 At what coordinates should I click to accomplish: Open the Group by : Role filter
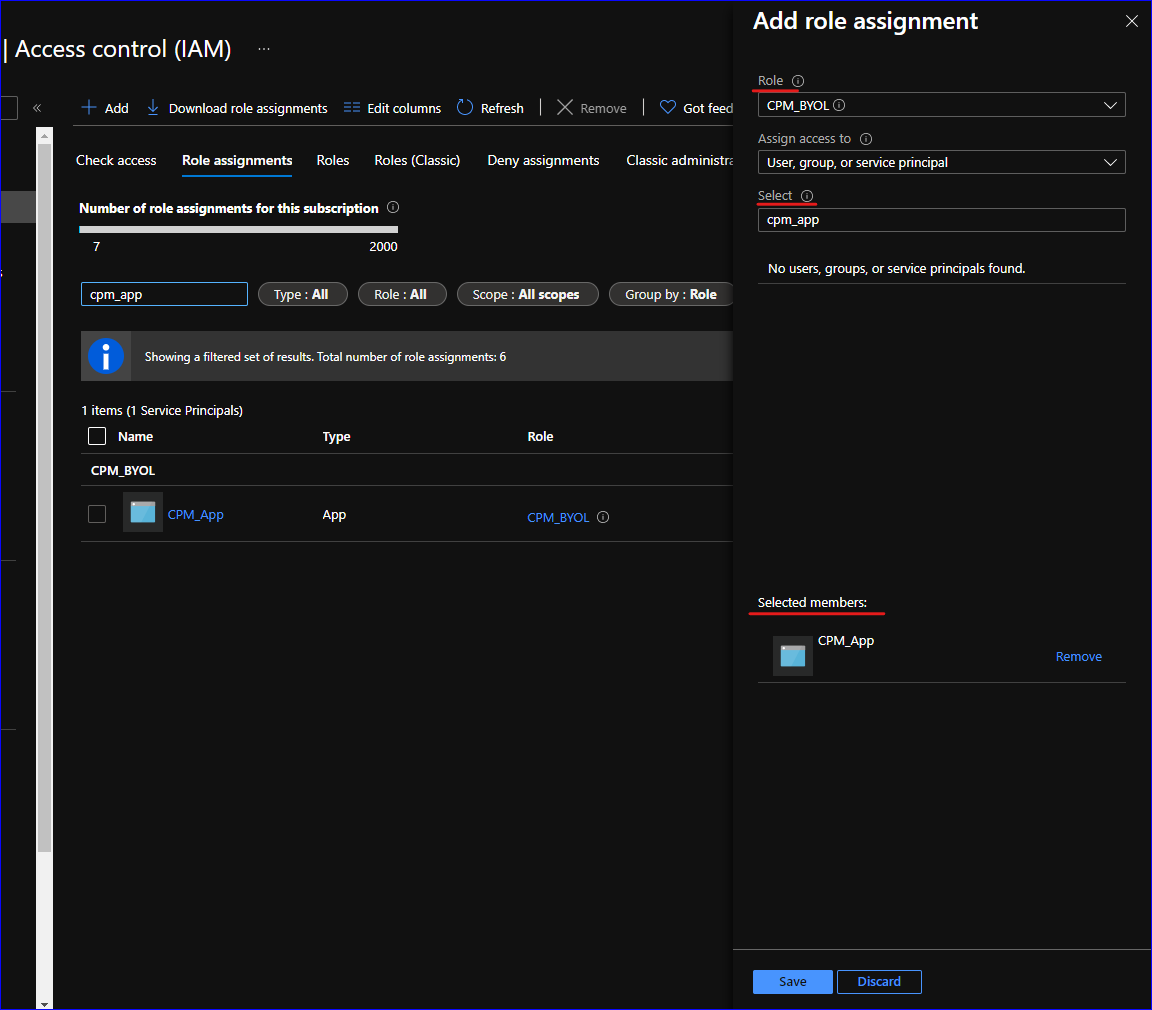coord(671,294)
